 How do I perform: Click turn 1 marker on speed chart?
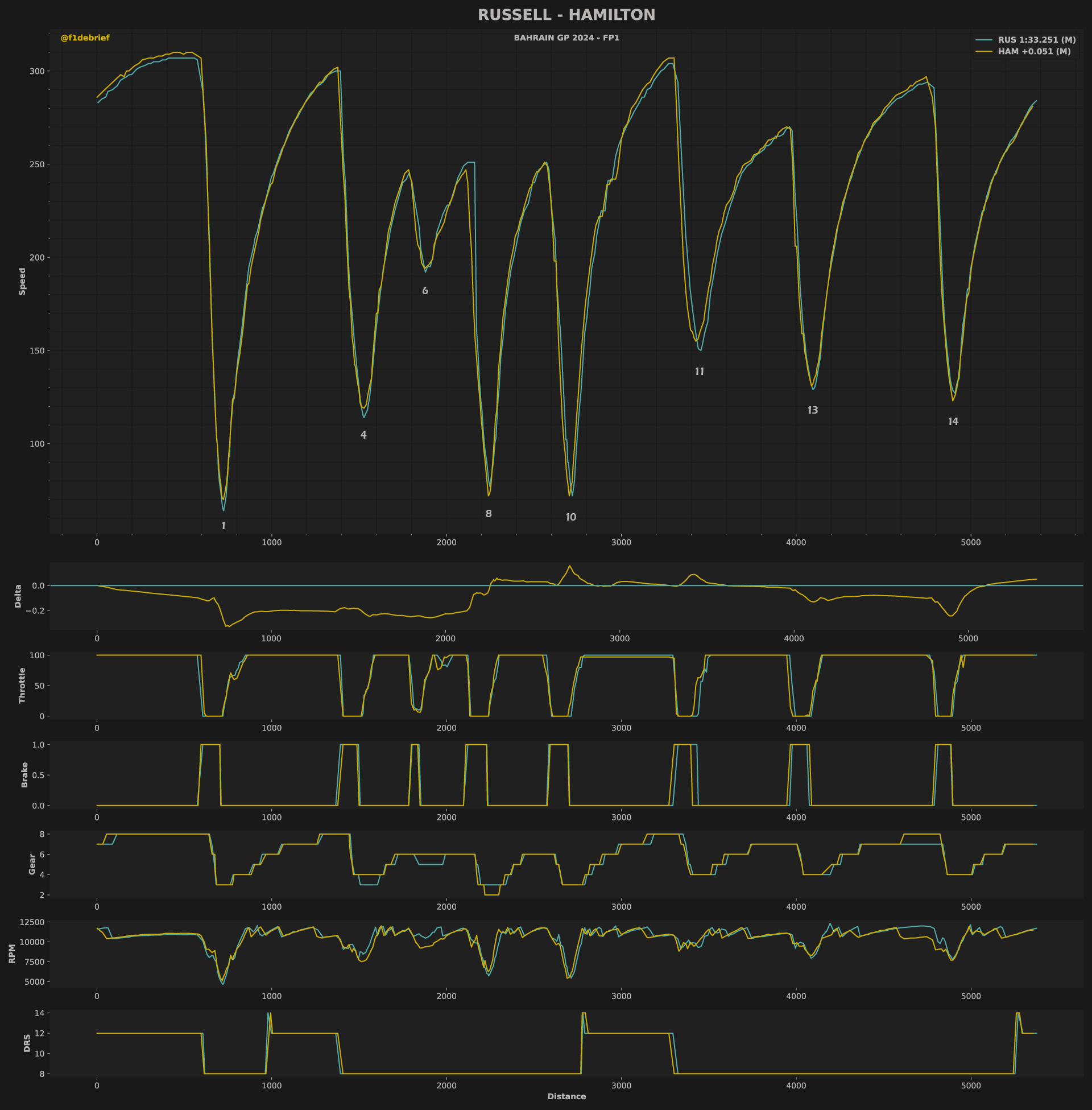[x=224, y=526]
